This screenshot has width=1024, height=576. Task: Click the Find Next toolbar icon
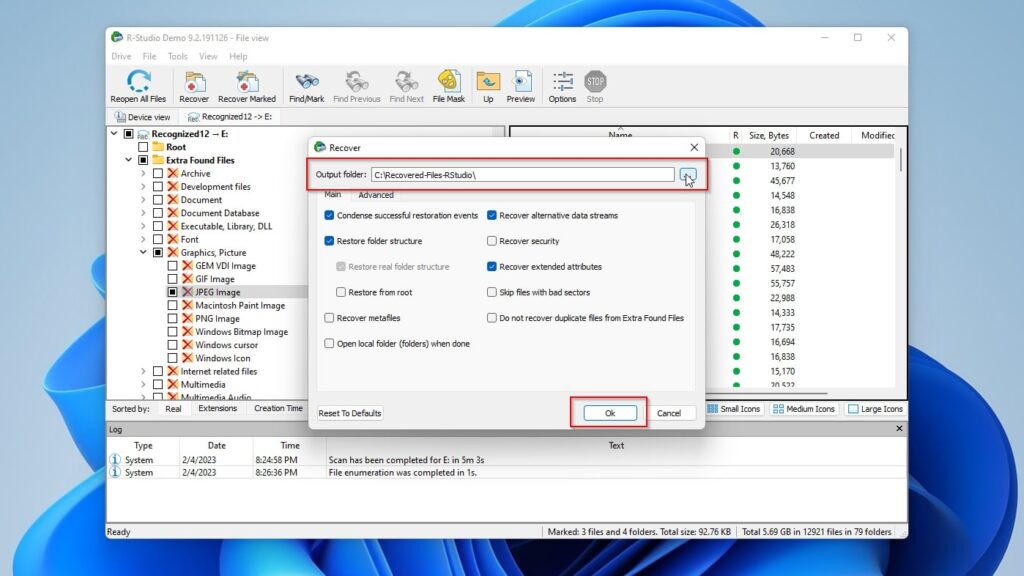pyautogui.click(x=406, y=82)
